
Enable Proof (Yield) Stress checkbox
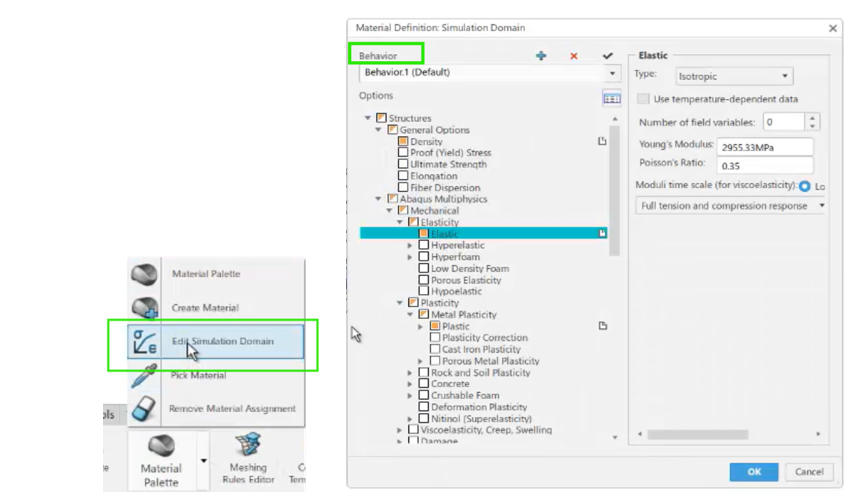tap(403, 152)
